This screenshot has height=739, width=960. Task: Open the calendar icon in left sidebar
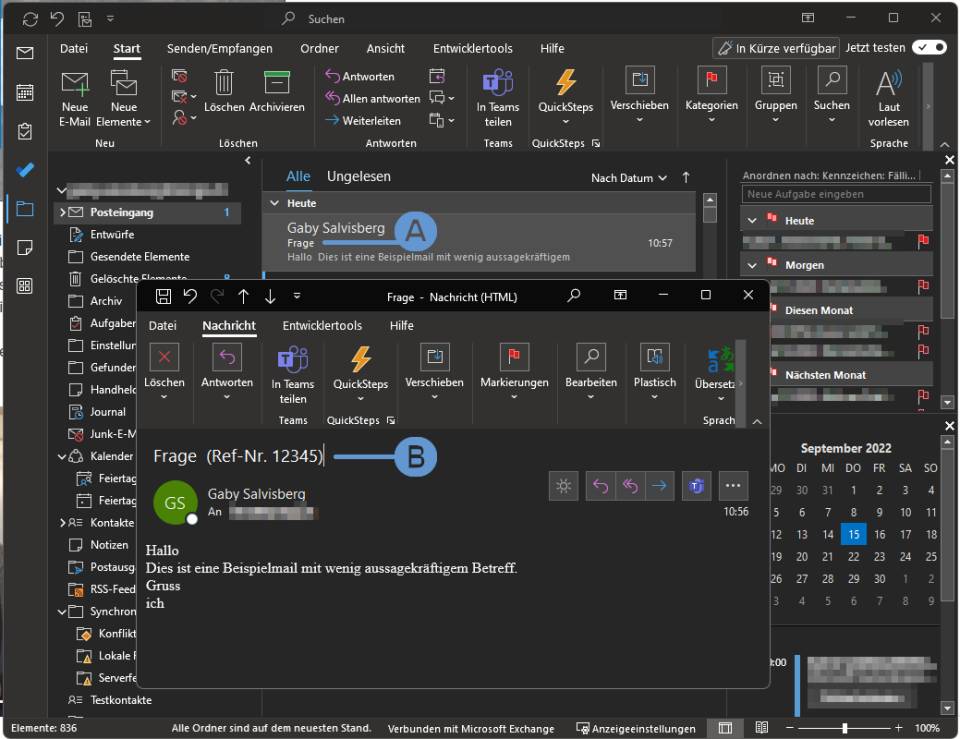[25, 92]
